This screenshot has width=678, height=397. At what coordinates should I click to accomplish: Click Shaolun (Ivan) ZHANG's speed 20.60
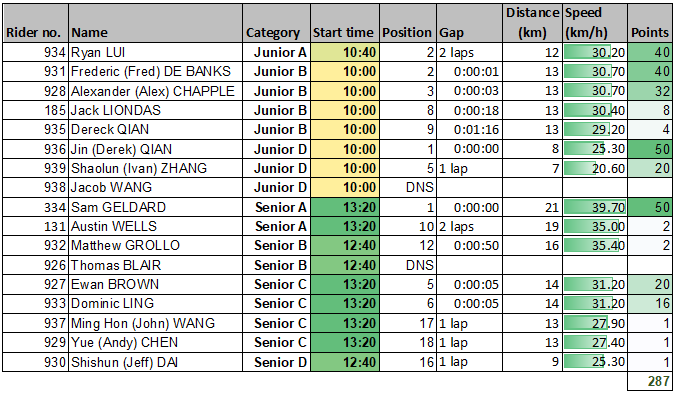click(595, 168)
